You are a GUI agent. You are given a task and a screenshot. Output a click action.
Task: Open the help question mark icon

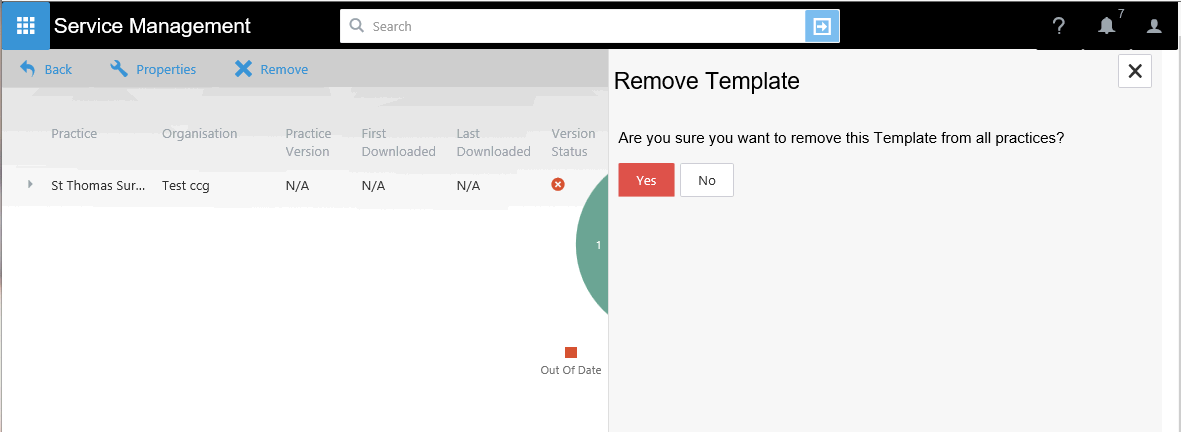(x=1059, y=27)
